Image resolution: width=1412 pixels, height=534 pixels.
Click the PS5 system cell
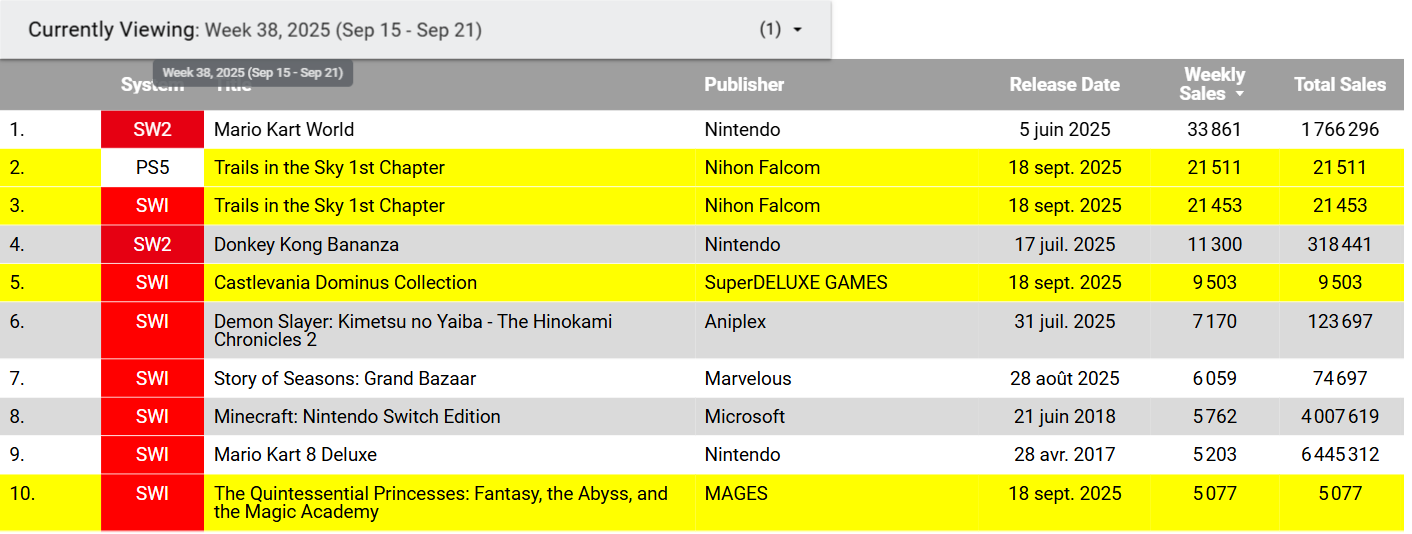(x=152, y=168)
